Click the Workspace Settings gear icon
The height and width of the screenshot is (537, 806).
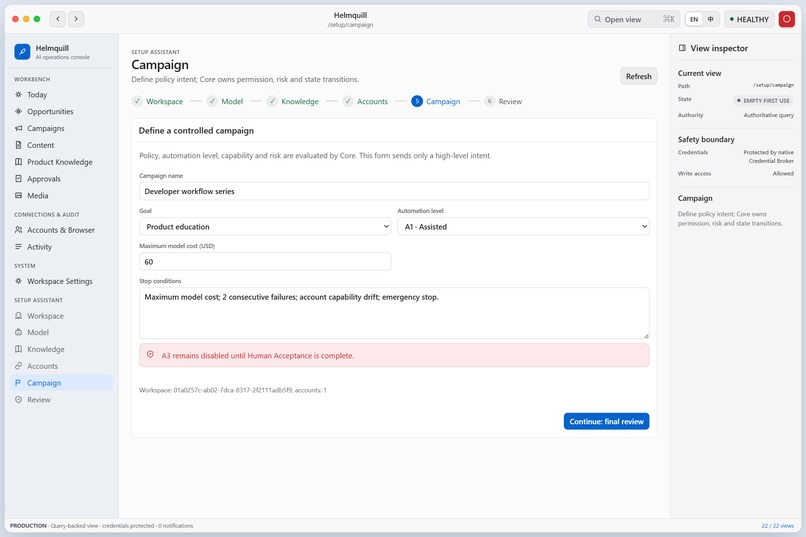point(19,281)
